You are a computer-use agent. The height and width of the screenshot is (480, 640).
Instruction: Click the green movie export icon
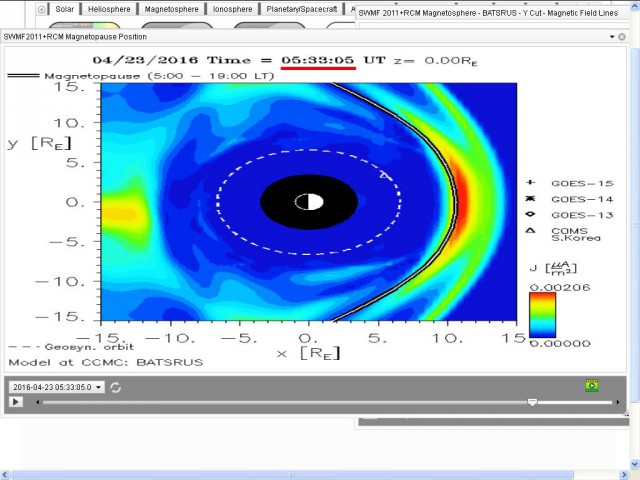[x=591, y=385]
